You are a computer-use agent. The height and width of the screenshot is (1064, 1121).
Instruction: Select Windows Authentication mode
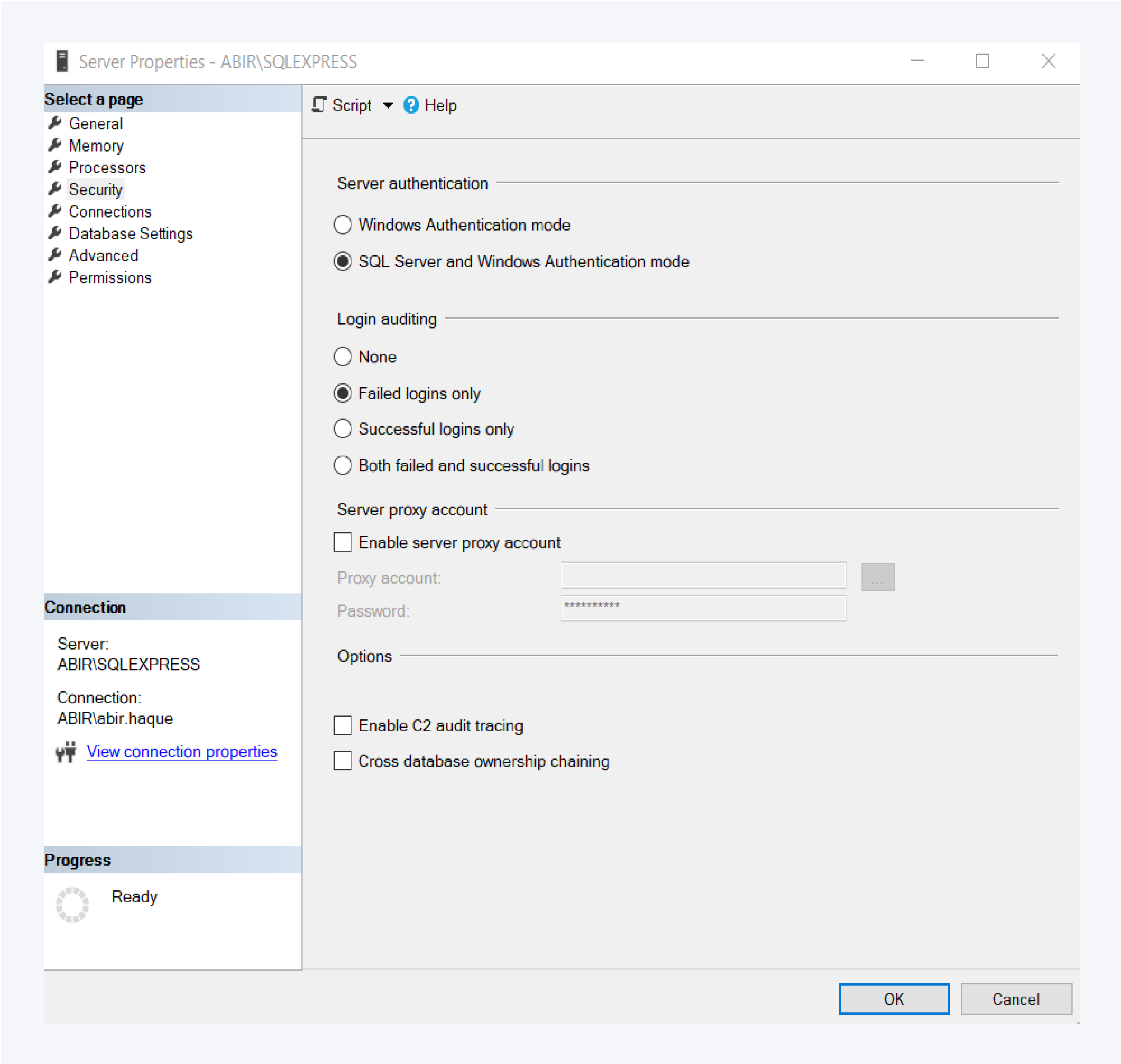342,225
